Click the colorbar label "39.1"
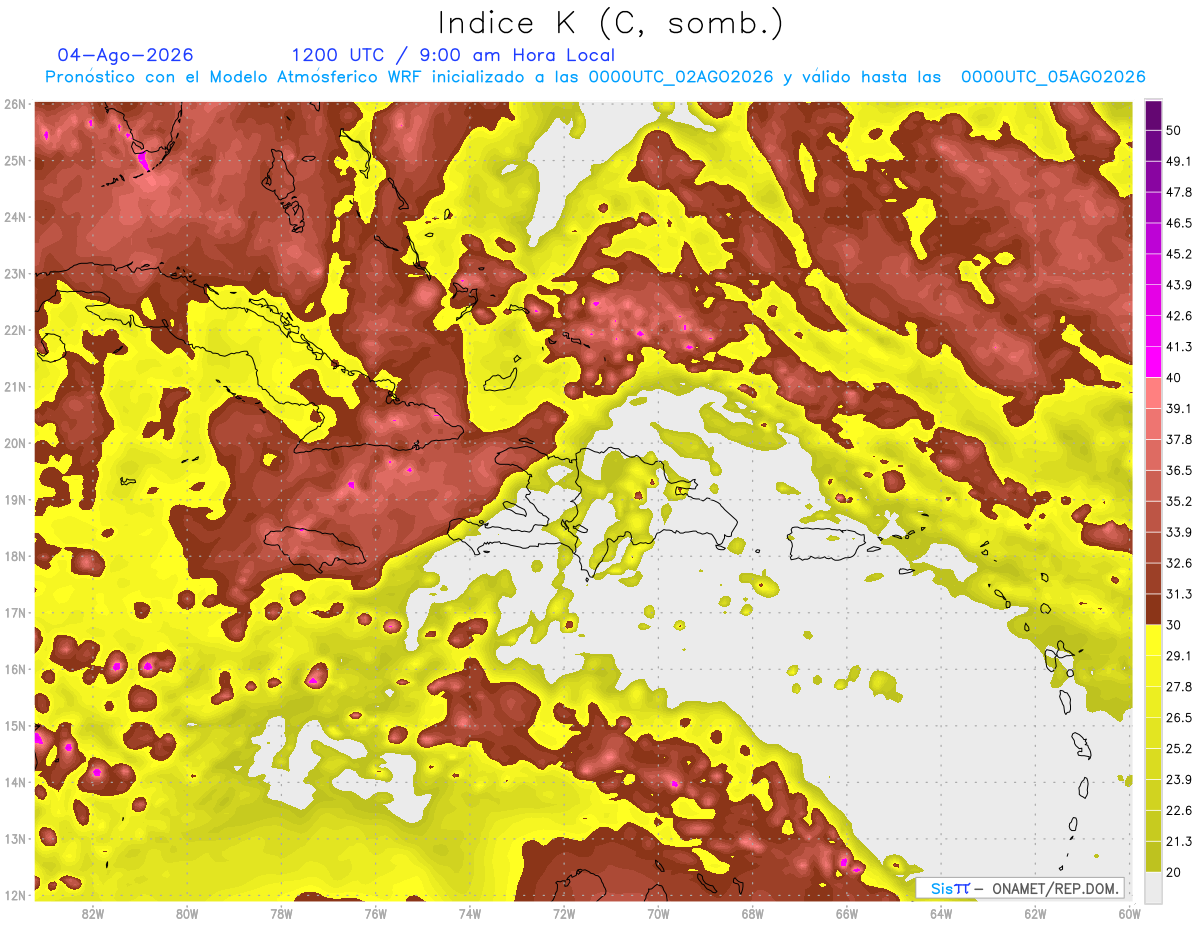Image resolution: width=1200 pixels, height=927 pixels. click(x=1179, y=408)
